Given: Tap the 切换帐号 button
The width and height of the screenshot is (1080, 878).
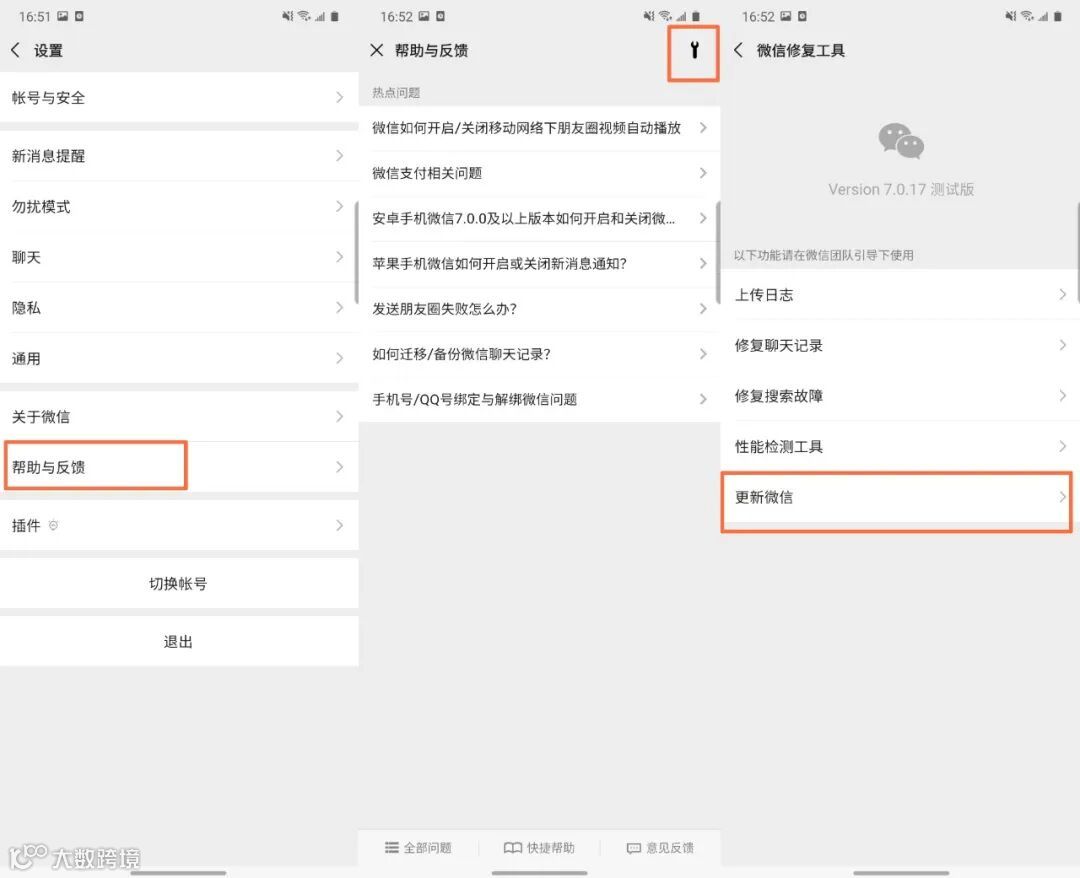Looking at the screenshot, I should coord(179,583).
